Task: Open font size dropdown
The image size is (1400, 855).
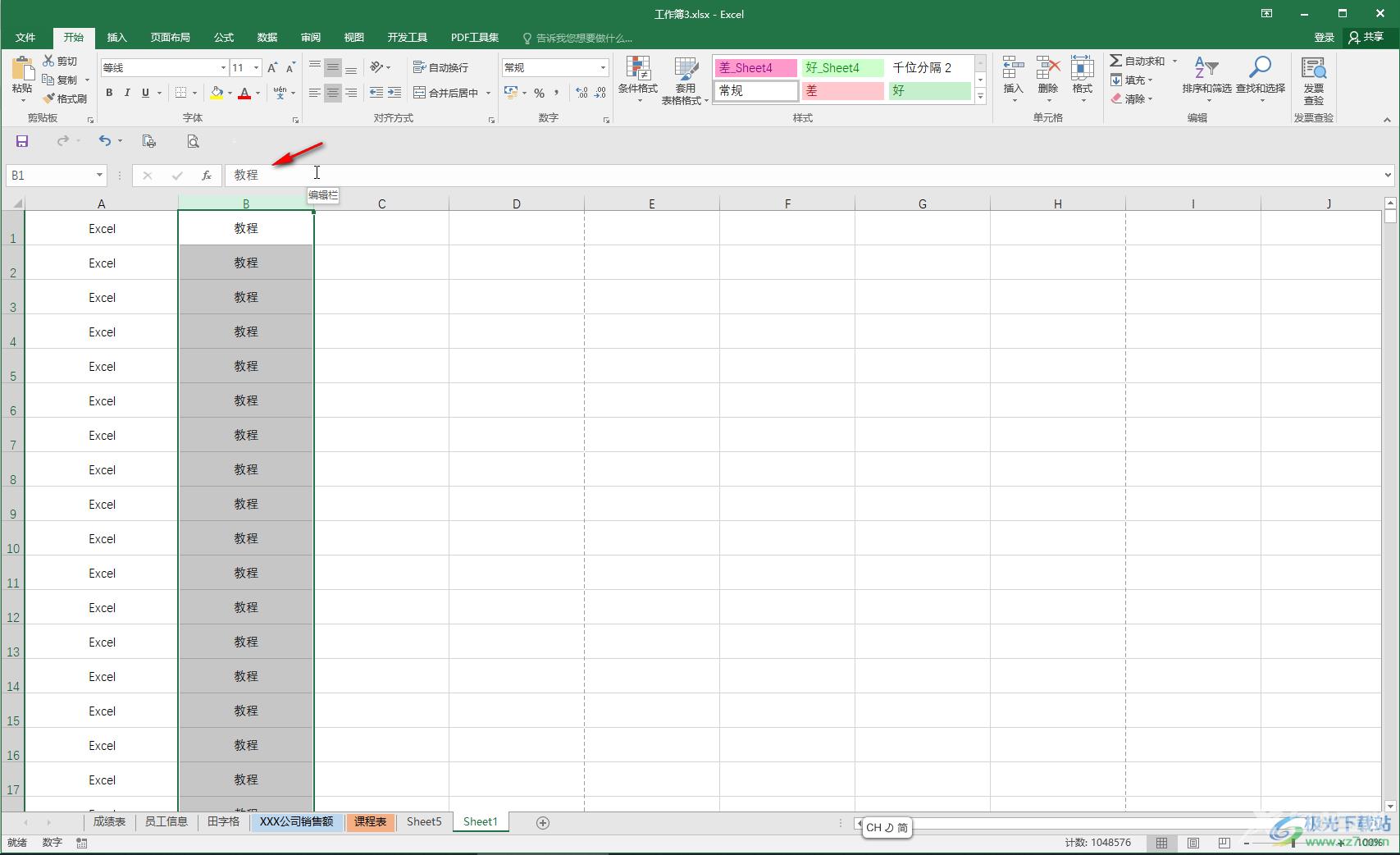Action: pyautogui.click(x=257, y=68)
